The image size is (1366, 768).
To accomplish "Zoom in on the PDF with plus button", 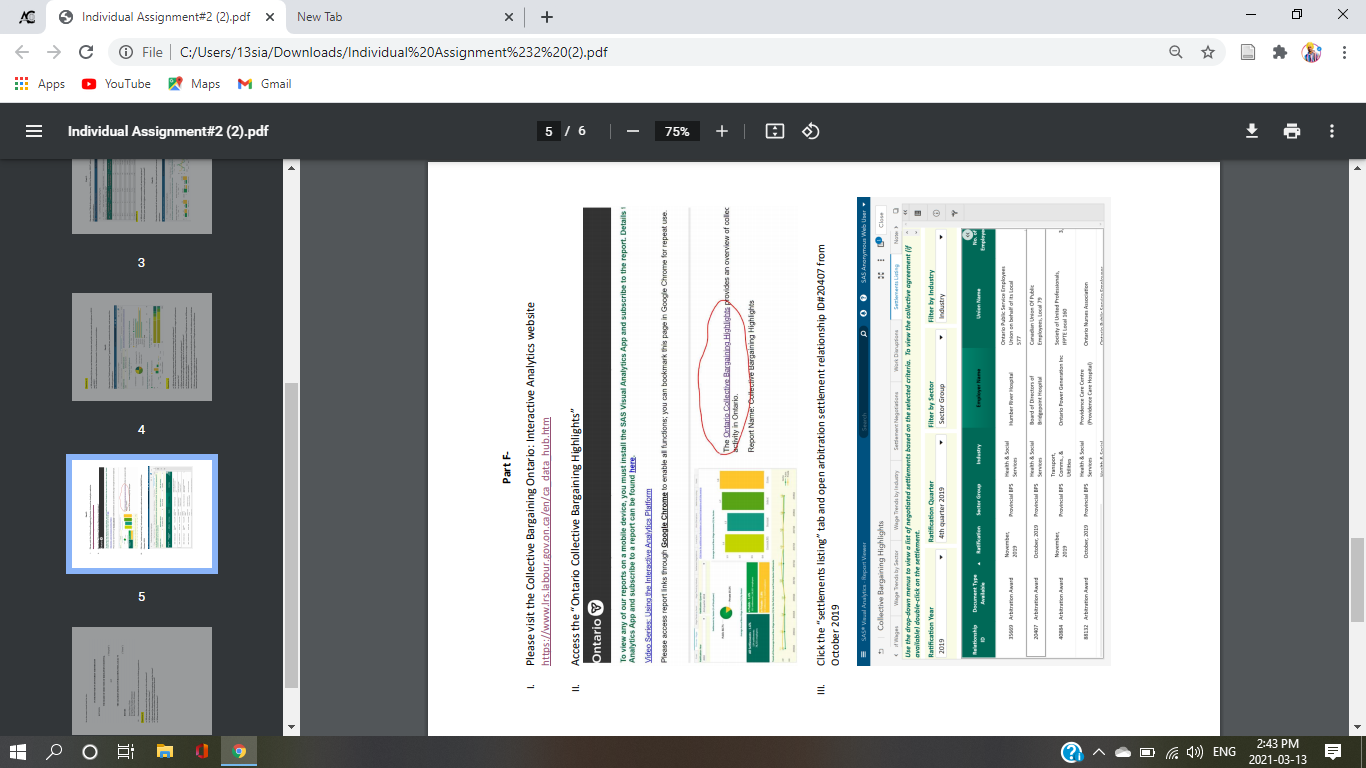I will pos(722,131).
